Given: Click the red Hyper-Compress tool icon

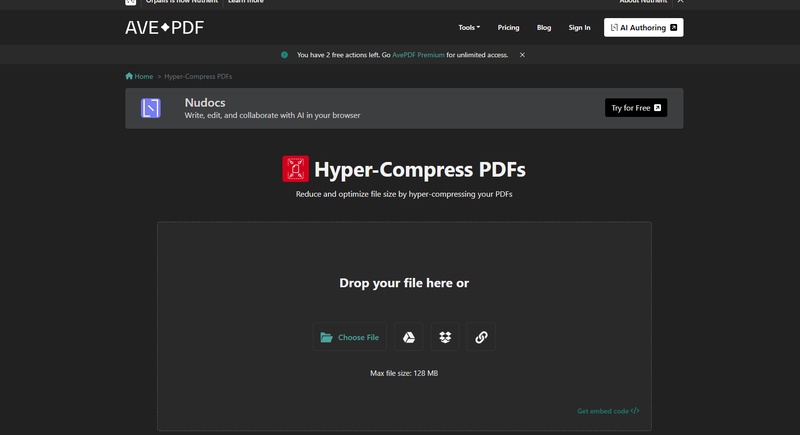Looking at the screenshot, I should pyautogui.click(x=295, y=169).
